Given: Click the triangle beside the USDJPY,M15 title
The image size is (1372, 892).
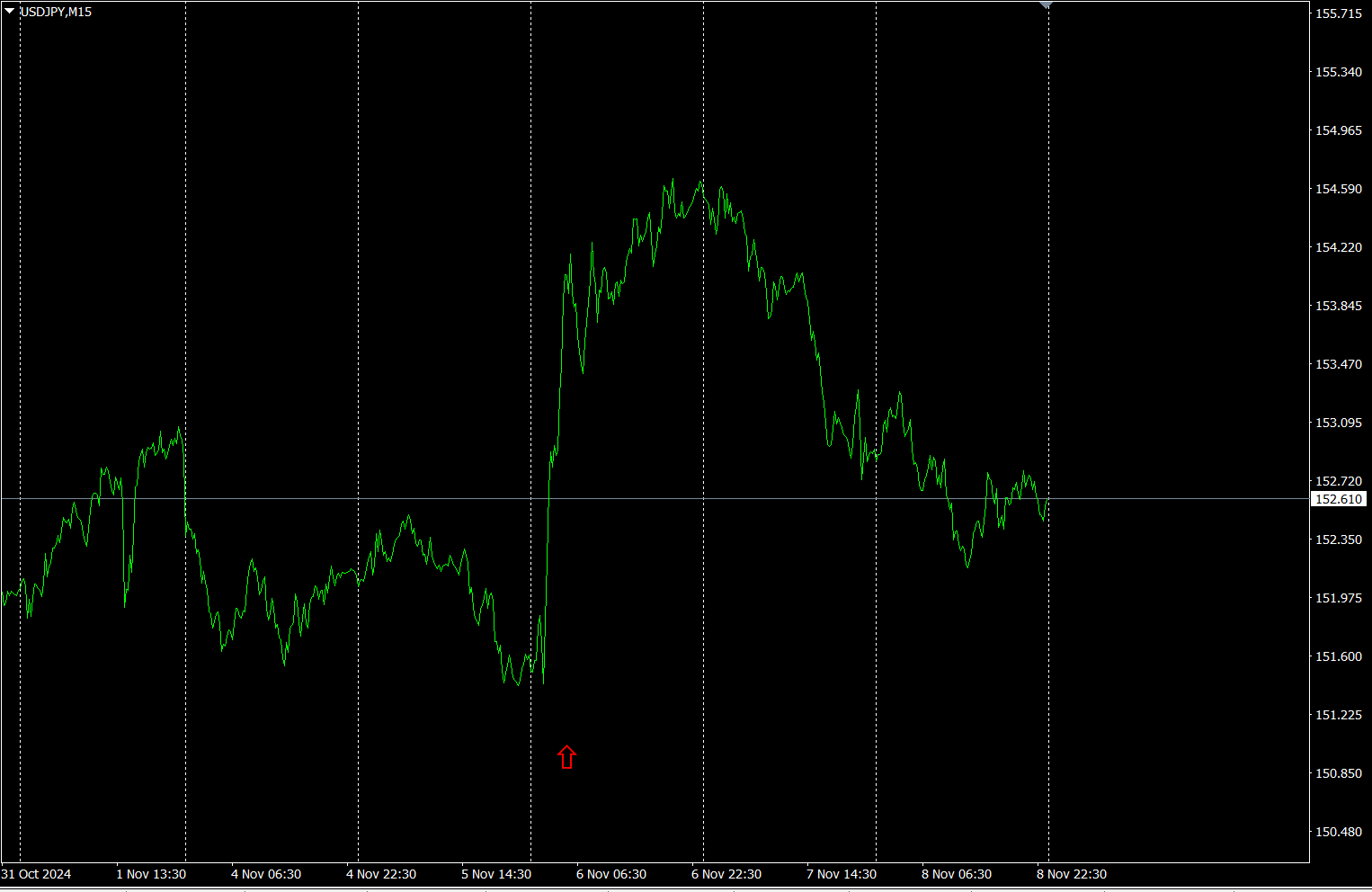Looking at the screenshot, I should tap(10, 12).
